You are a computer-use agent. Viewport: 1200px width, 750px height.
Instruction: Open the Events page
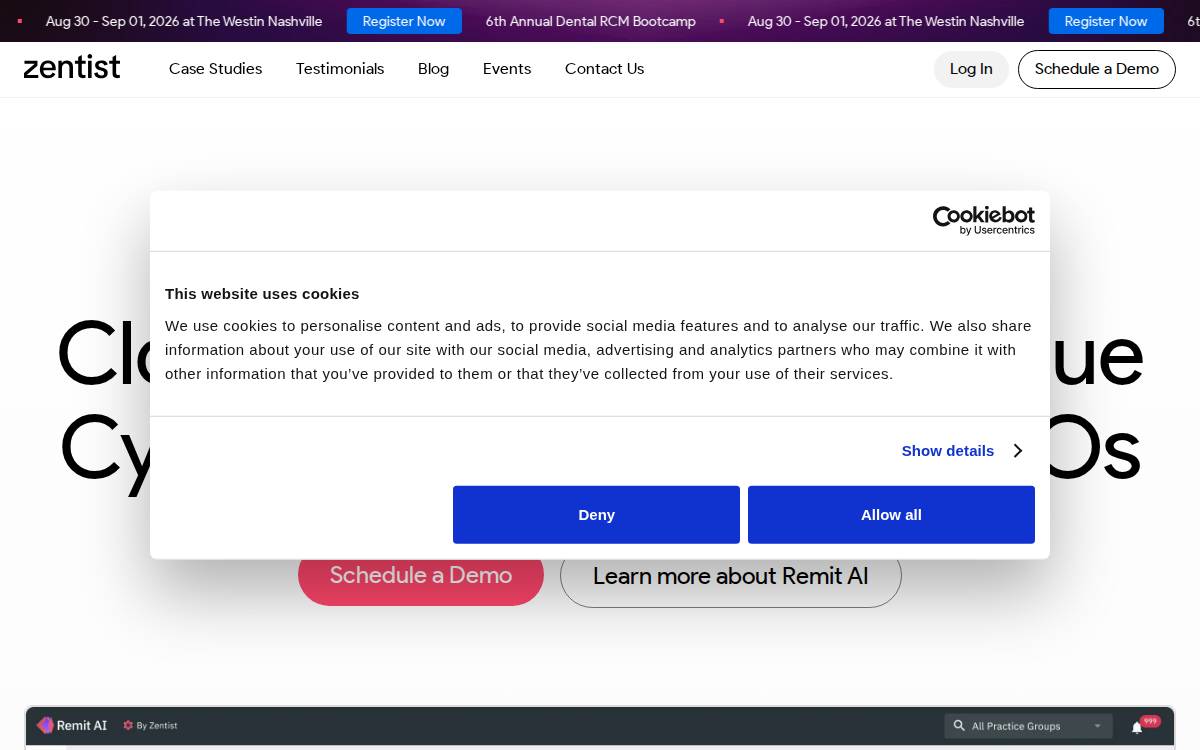[507, 69]
